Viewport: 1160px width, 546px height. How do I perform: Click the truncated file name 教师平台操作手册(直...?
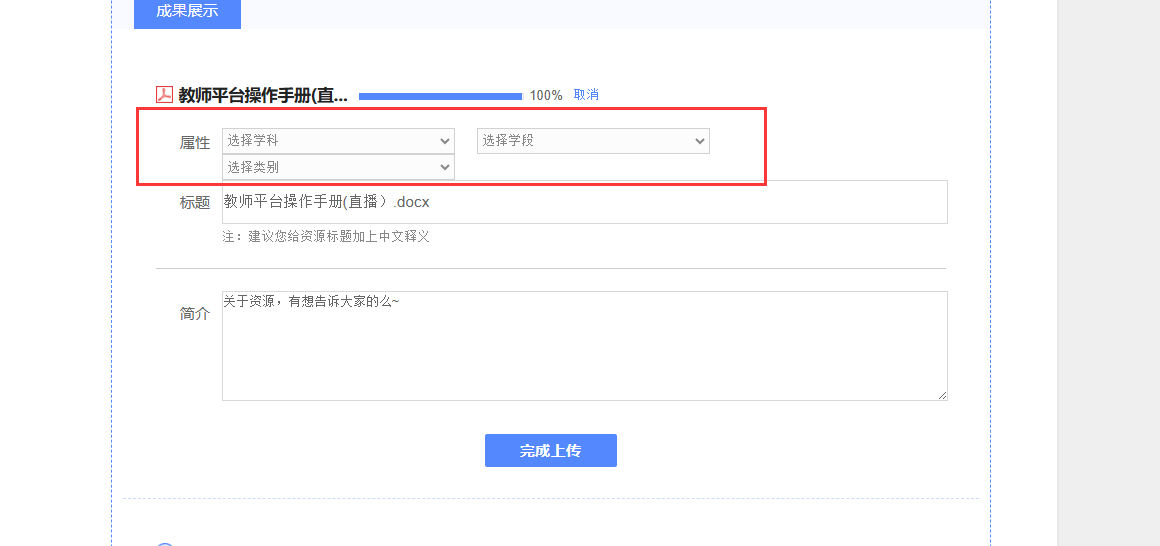pos(263,95)
